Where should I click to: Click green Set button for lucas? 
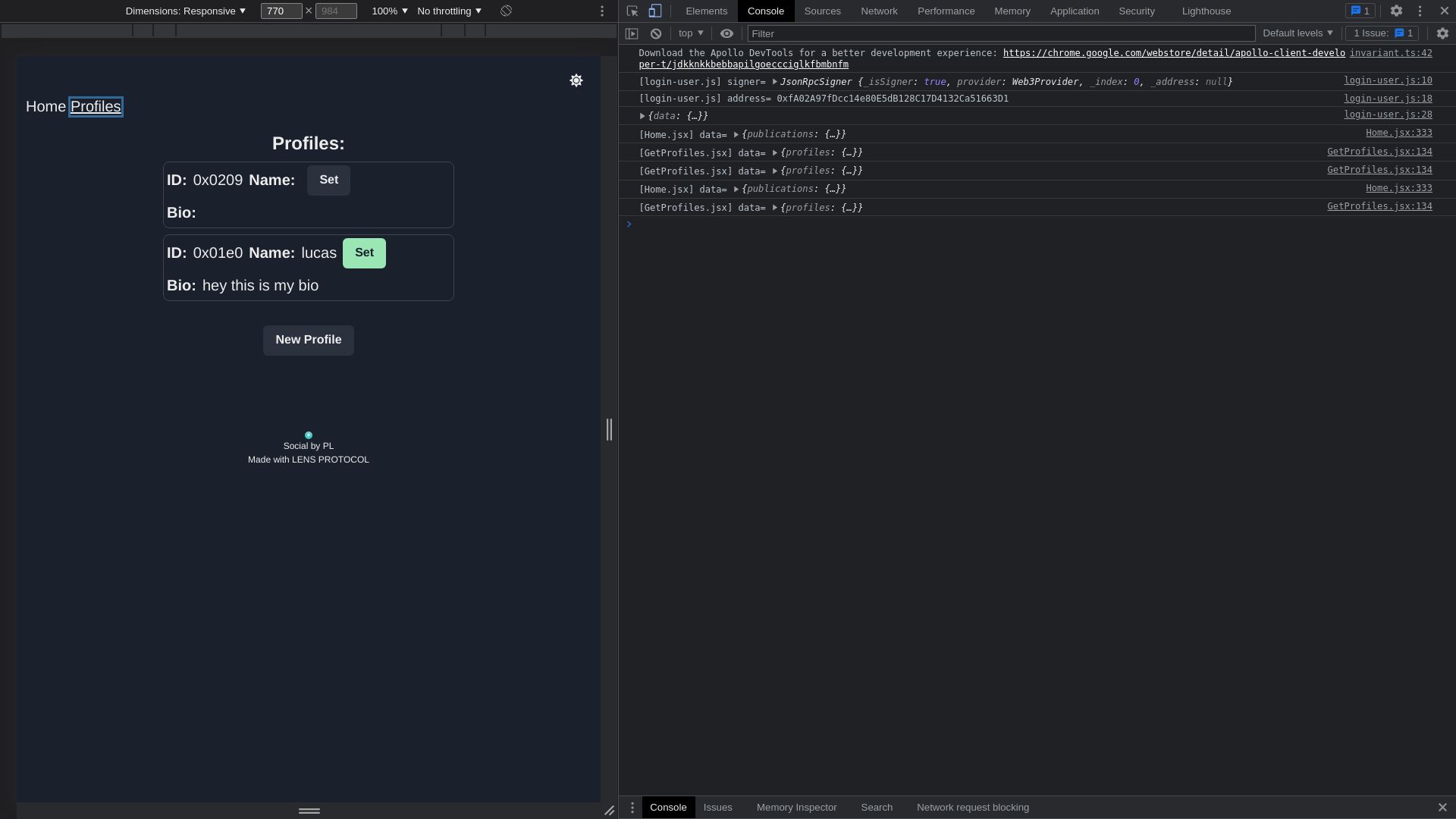click(x=364, y=253)
